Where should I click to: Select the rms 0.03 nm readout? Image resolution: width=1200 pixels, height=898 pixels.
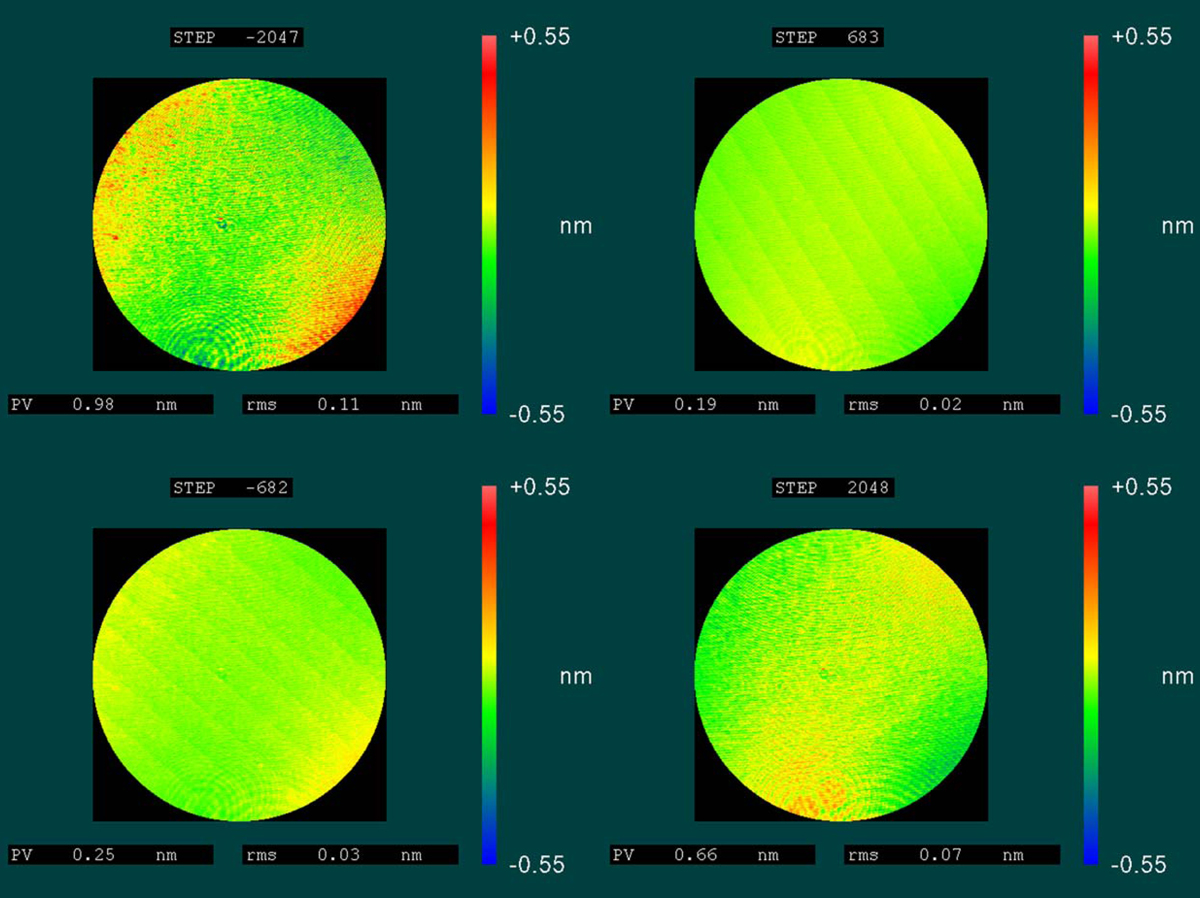(350, 855)
